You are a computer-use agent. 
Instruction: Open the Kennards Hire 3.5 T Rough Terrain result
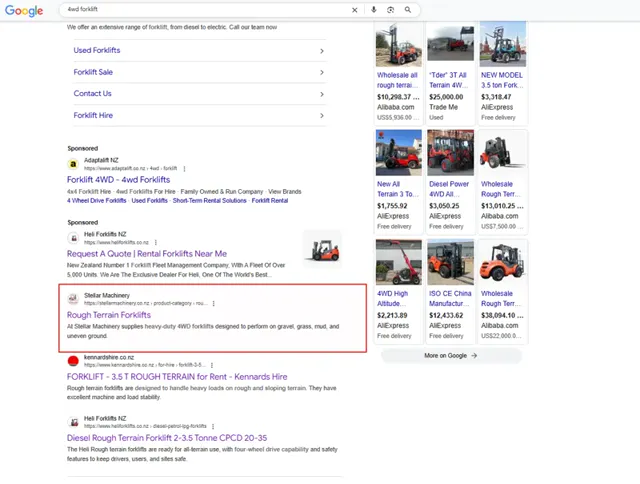click(177, 376)
